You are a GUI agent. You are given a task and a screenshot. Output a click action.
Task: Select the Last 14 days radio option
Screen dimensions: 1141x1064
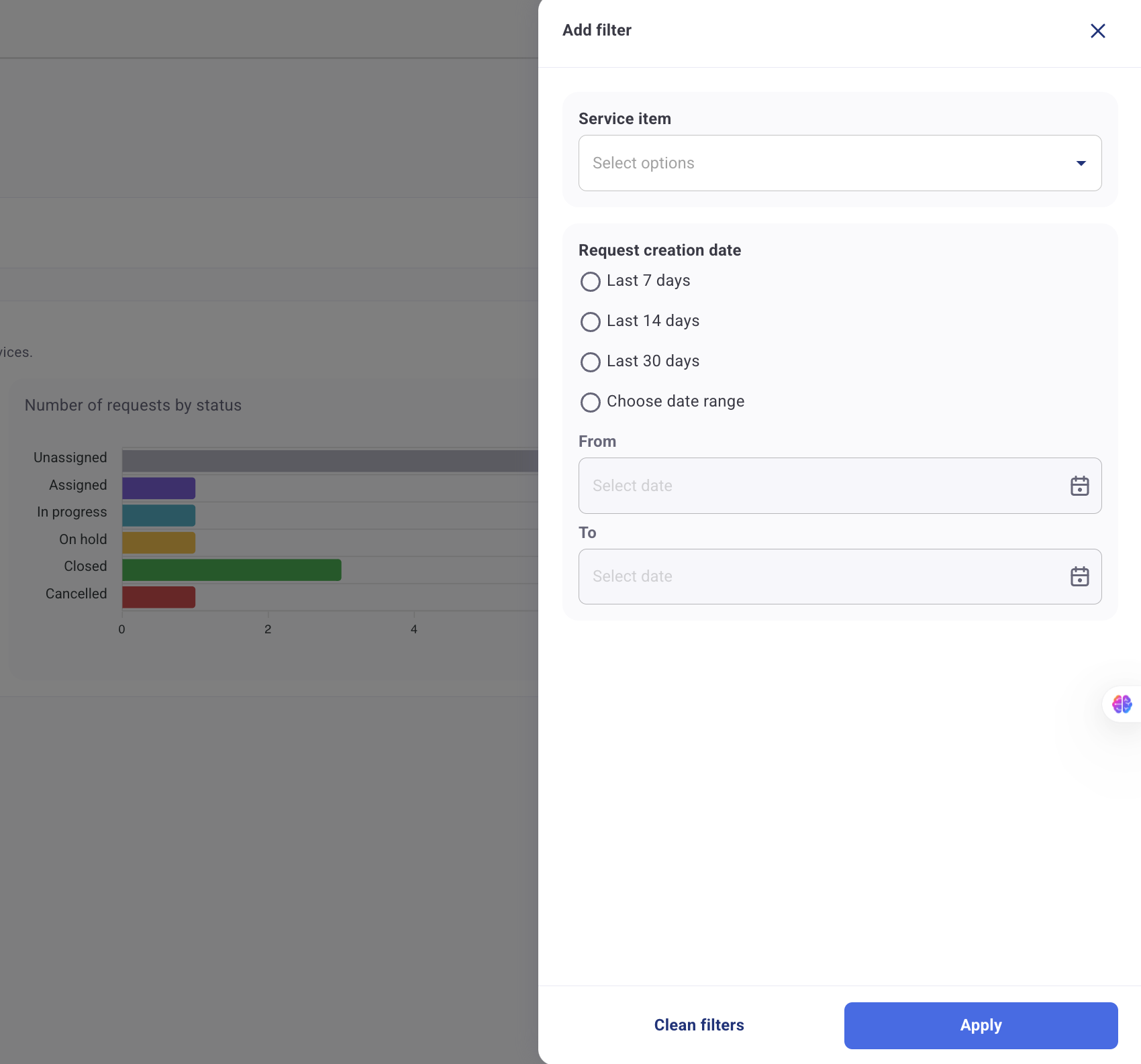click(x=590, y=321)
